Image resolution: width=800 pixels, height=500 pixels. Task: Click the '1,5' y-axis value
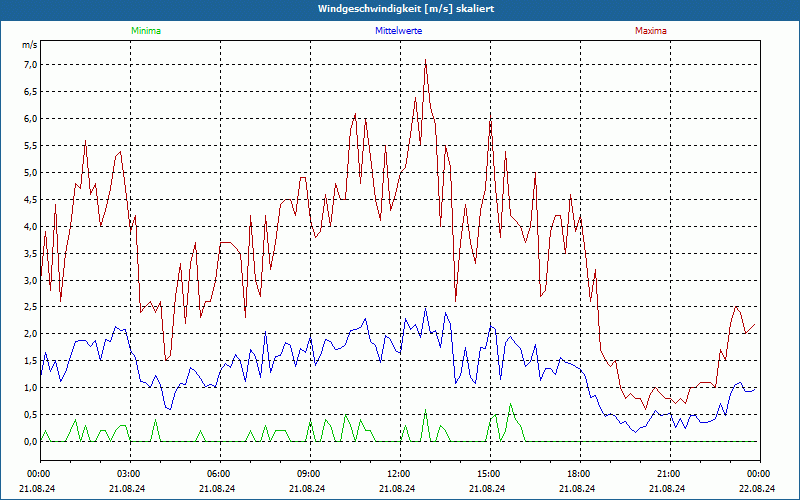click(31, 361)
